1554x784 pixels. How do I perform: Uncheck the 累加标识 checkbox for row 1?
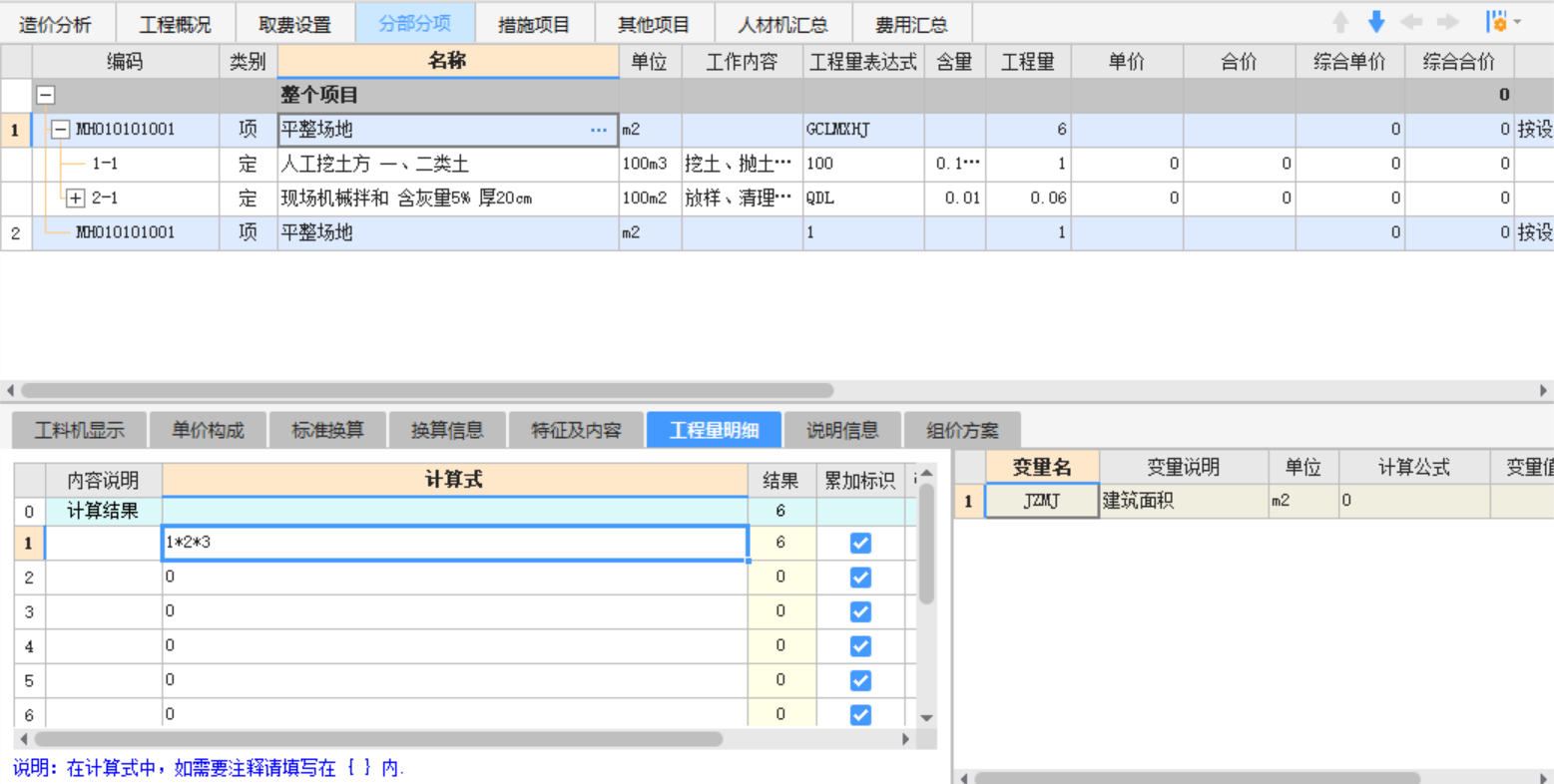pos(860,543)
